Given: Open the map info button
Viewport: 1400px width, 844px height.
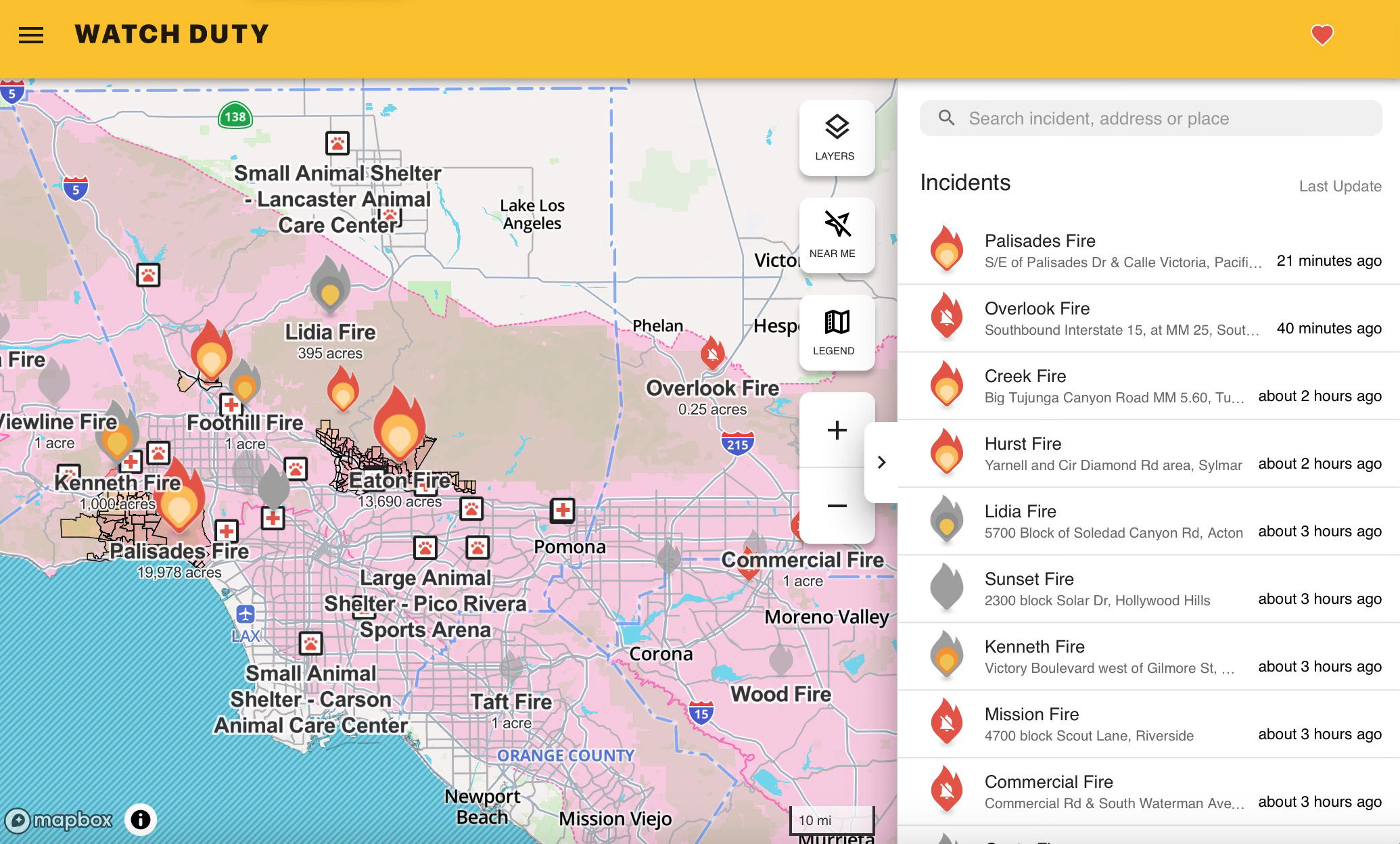Looking at the screenshot, I should (140, 820).
